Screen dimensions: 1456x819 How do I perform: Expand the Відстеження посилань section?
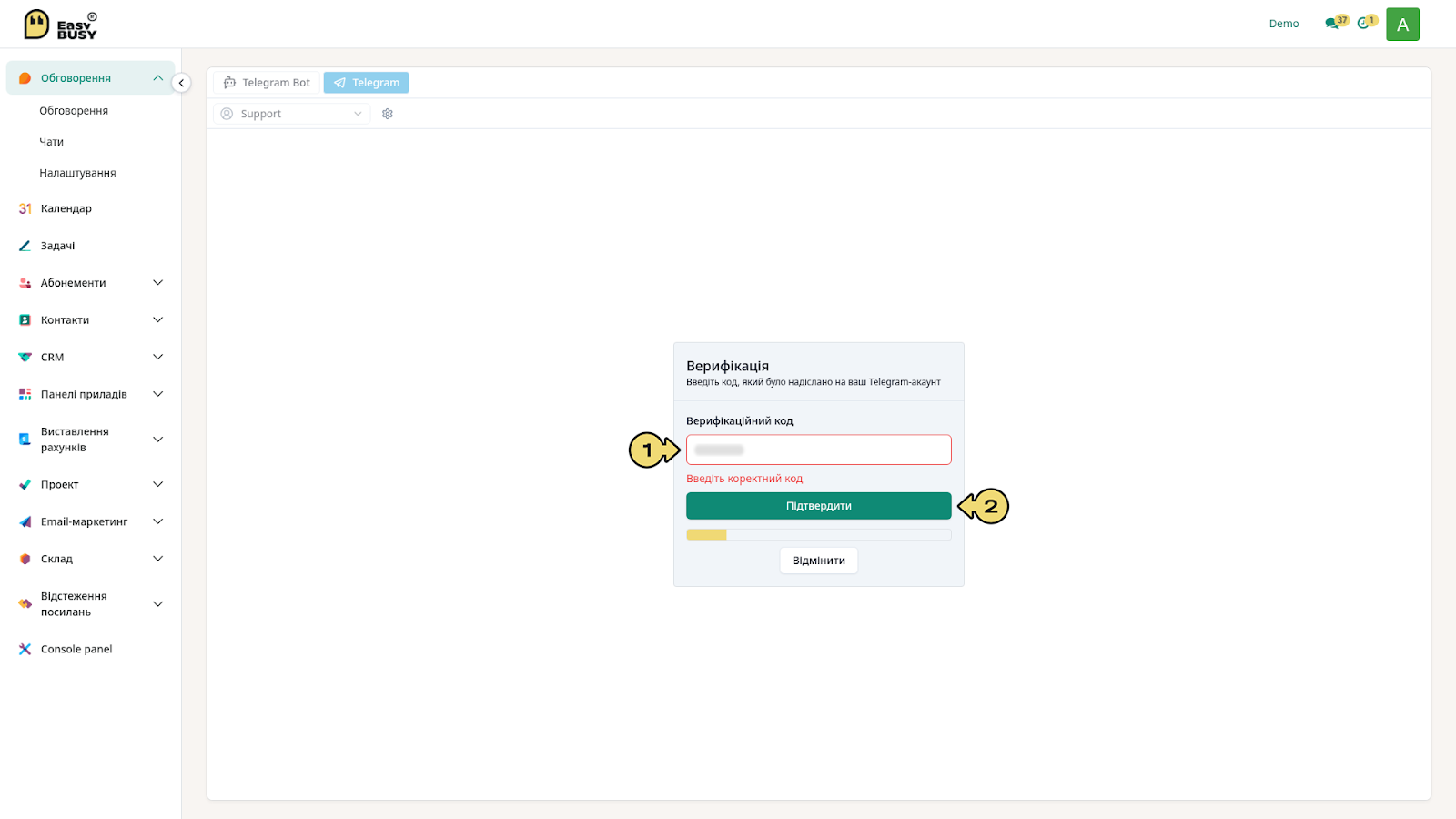click(157, 604)
